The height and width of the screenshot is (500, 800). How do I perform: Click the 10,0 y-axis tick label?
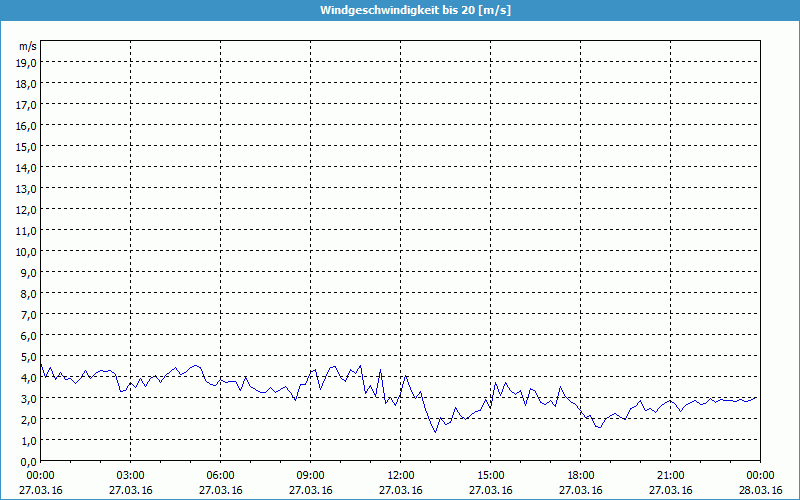tap(27, 251)
